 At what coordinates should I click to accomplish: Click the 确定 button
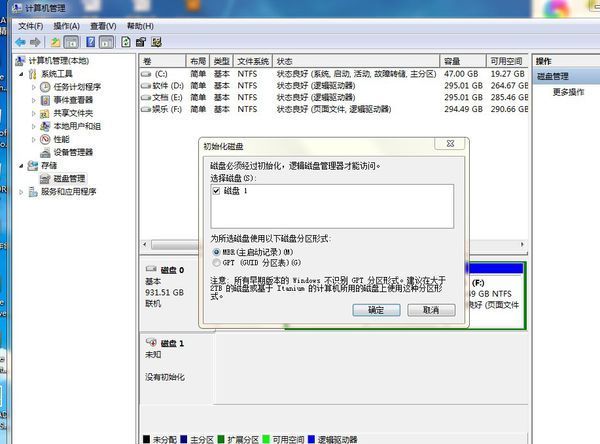(x=376, y=310)
